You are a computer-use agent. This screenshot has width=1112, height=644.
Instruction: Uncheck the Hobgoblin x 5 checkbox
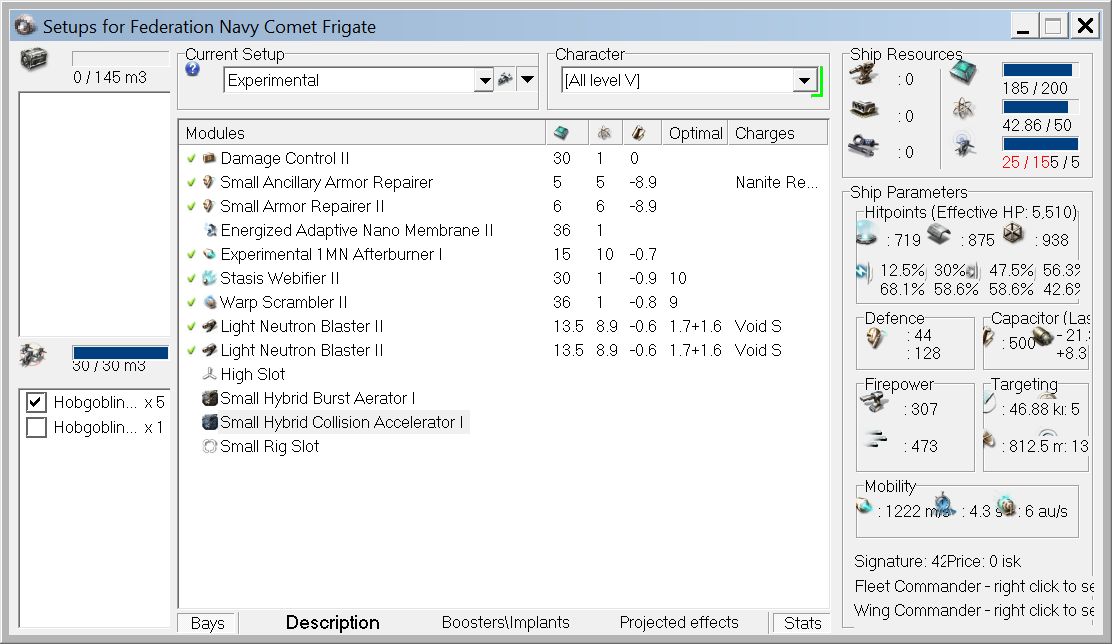(x=36, y=402)
